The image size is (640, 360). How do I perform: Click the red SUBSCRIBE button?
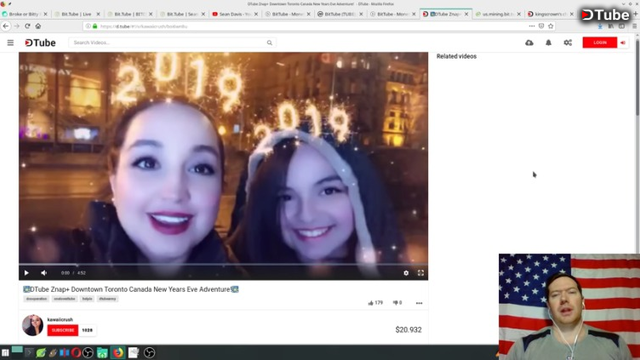tap(62, 330)
